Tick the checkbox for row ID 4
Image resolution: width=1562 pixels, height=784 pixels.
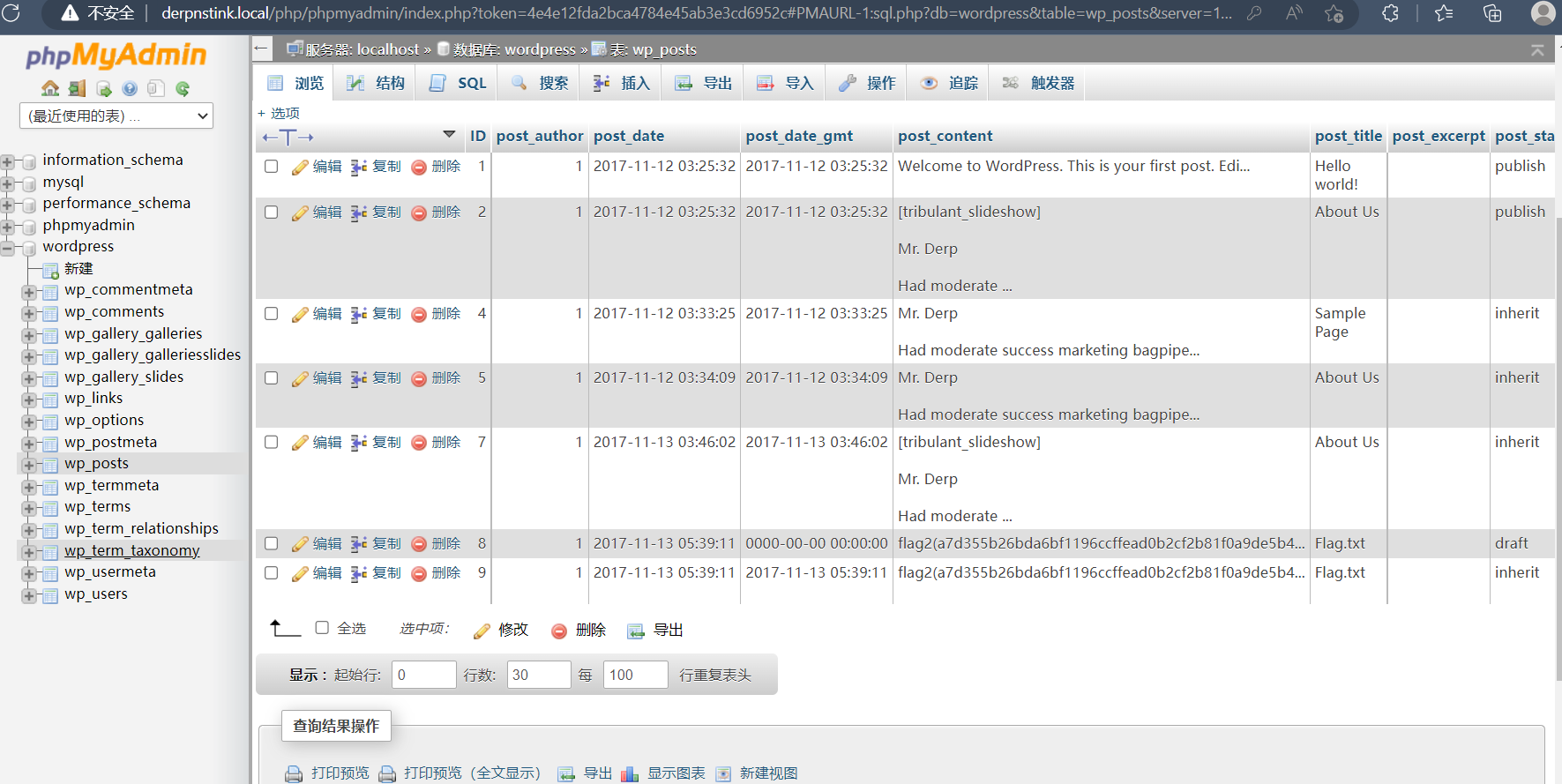[x=272, y=313]
